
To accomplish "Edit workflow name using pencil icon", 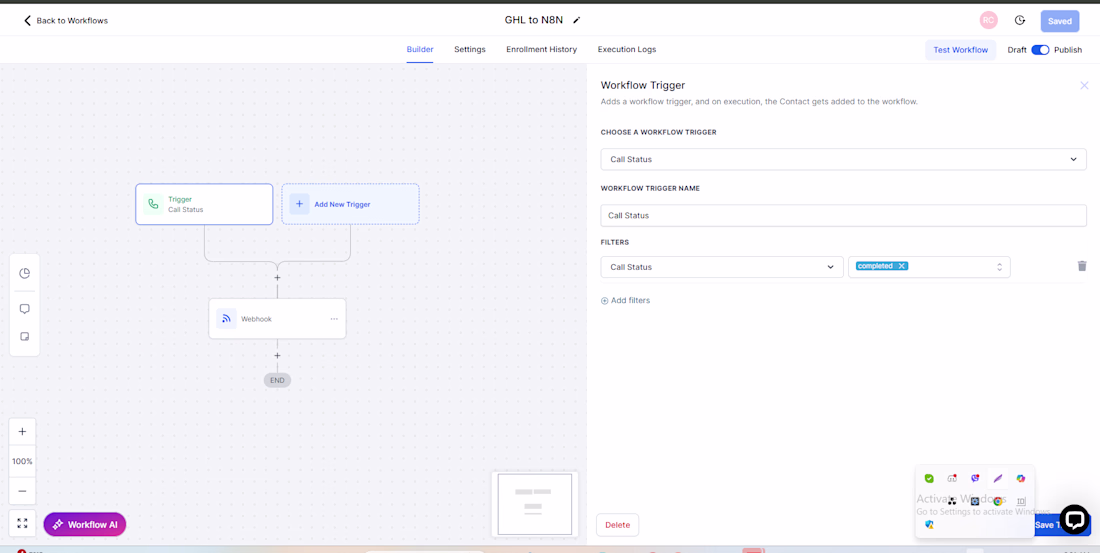I will point(577,20).
